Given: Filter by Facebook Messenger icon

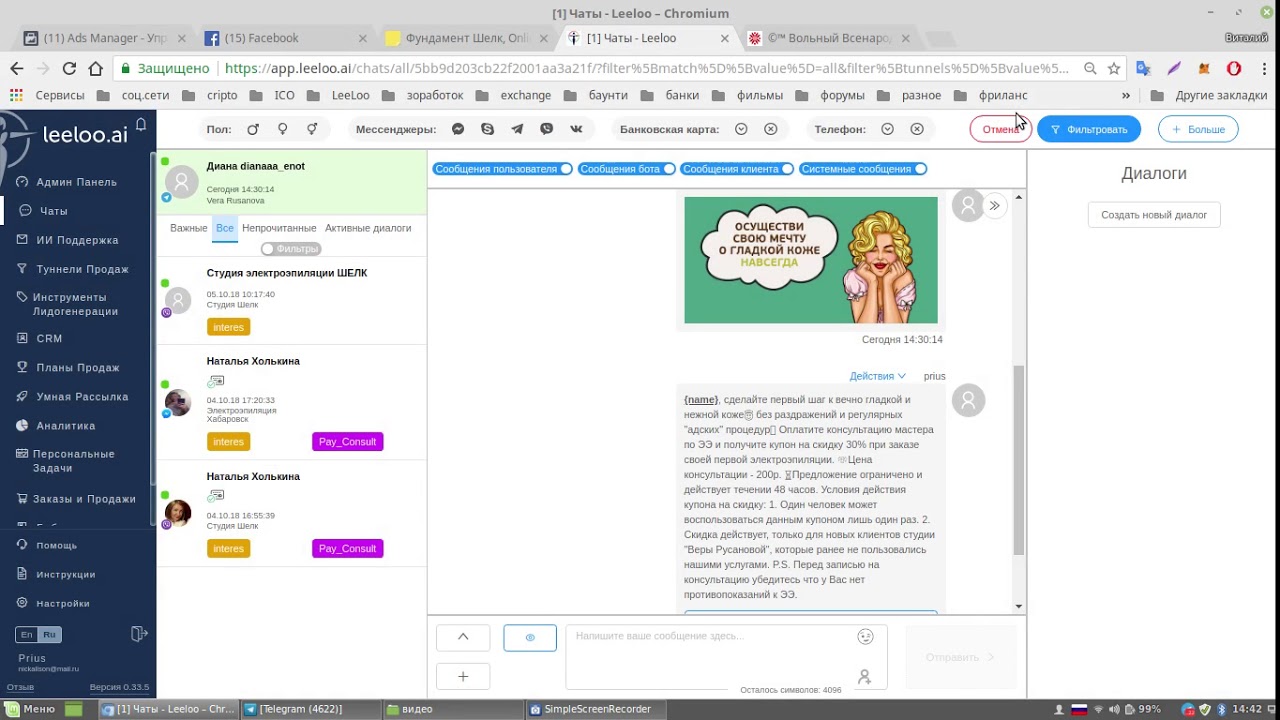Looking at the screenshot, I should [458, 129].
